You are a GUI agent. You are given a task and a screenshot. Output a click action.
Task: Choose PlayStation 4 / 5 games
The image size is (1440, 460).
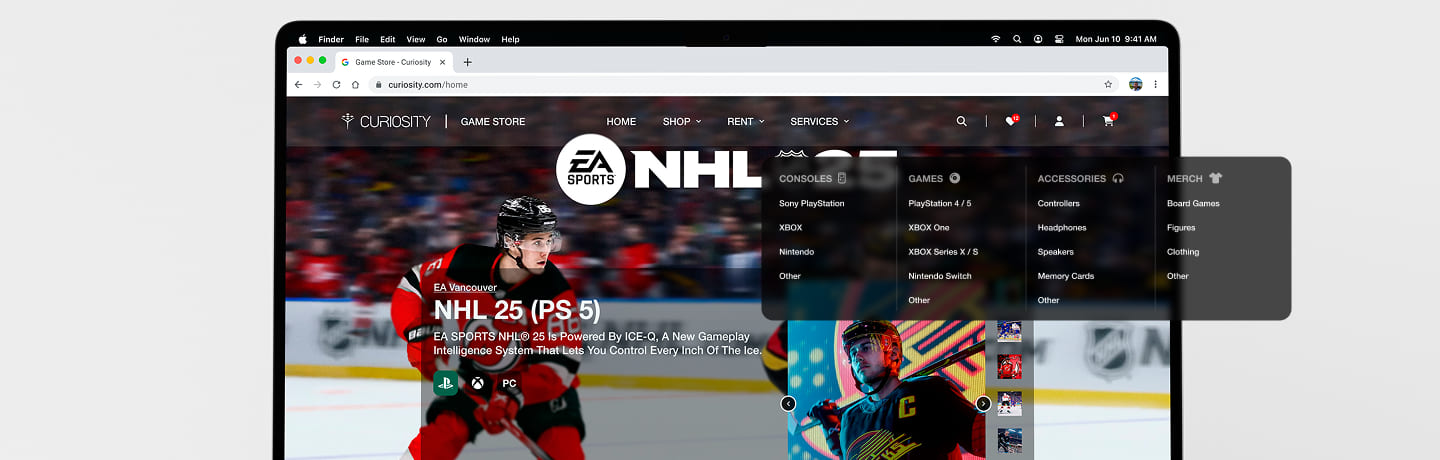coord(939,203)
